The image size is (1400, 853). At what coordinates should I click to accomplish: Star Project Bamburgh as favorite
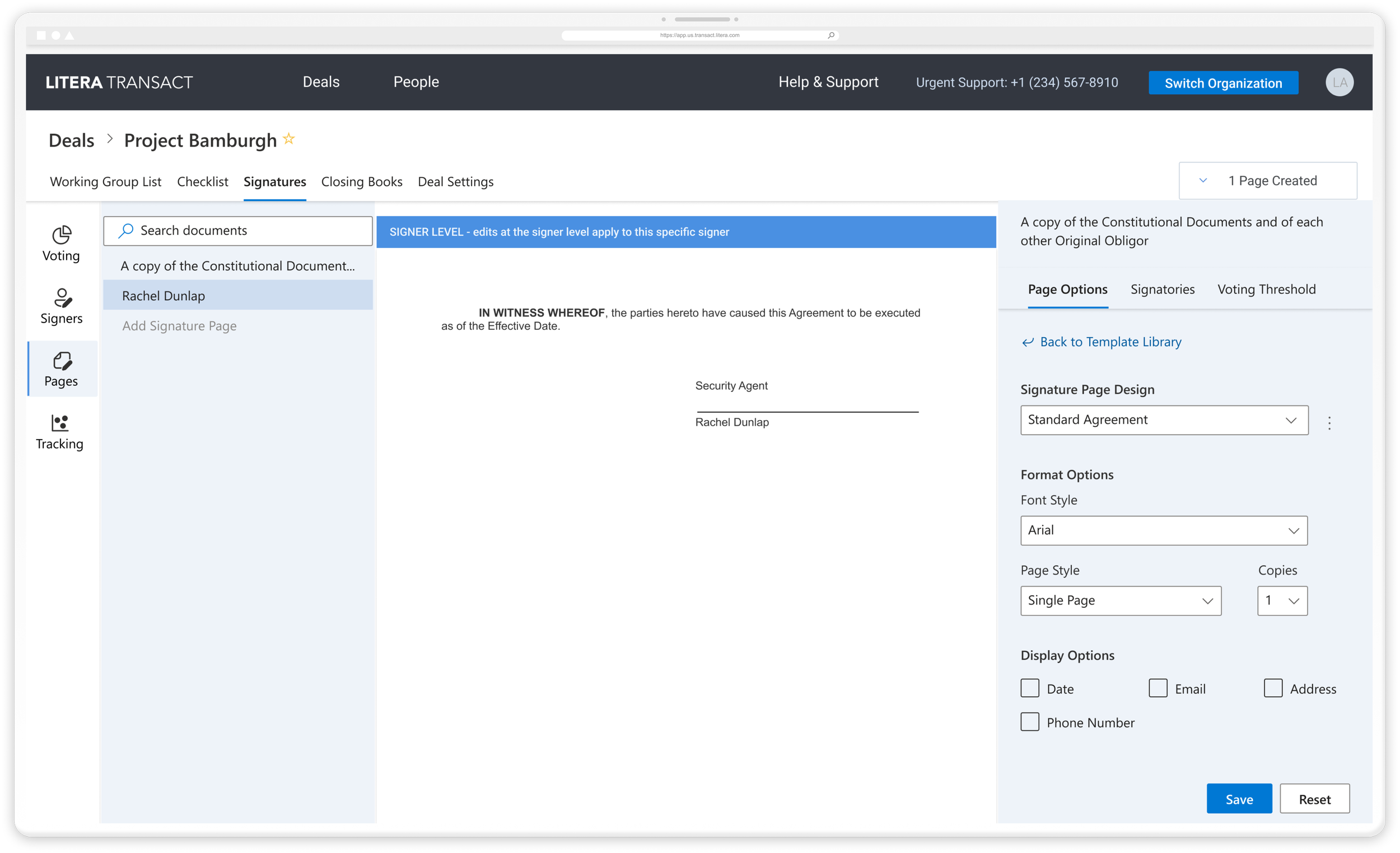(x=288, y=139)
